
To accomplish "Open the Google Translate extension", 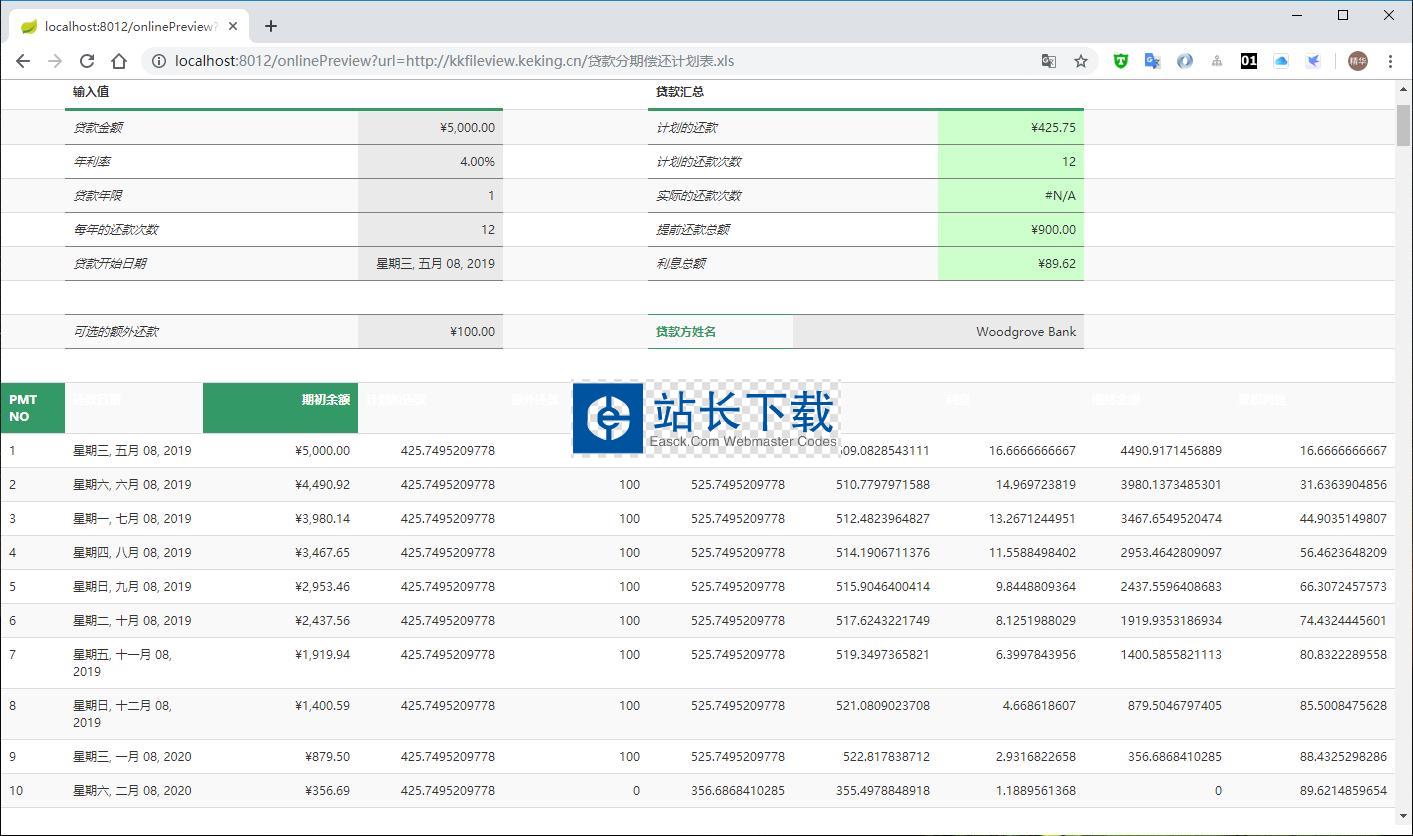I will 1153,61.
